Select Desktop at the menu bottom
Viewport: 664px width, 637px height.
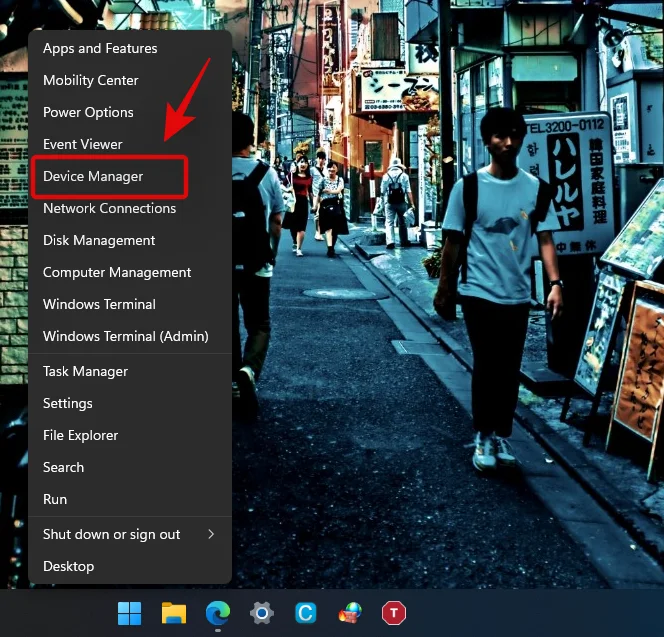pyautogui.click(x=68, y=566)
